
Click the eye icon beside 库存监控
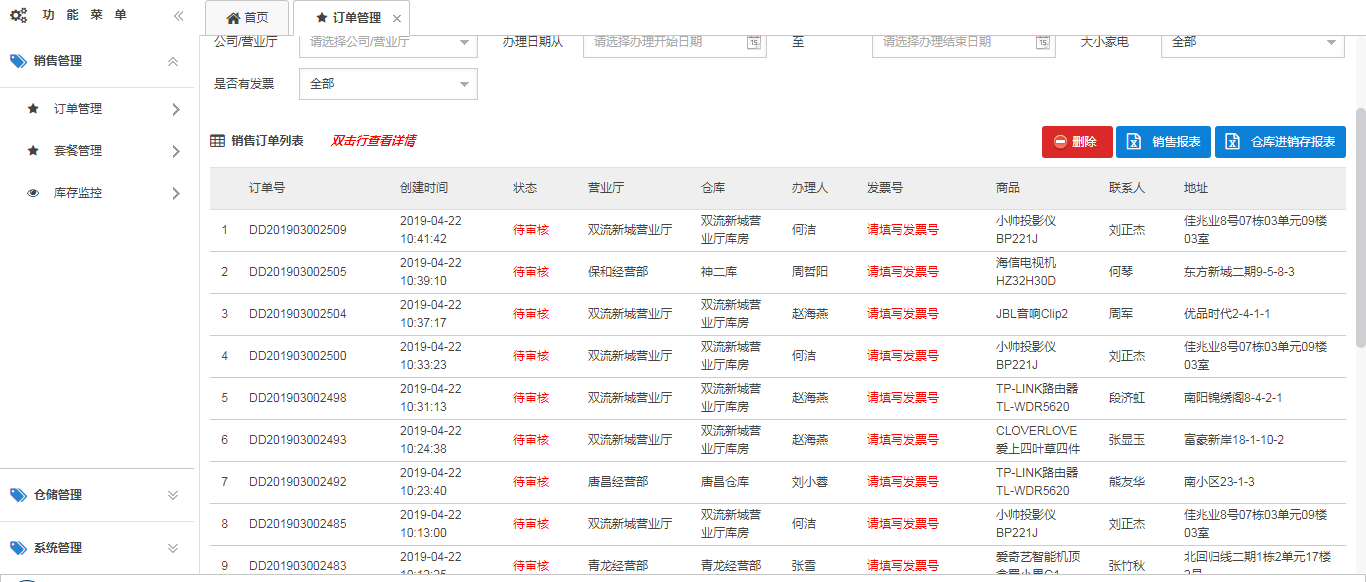coord(33,193)
